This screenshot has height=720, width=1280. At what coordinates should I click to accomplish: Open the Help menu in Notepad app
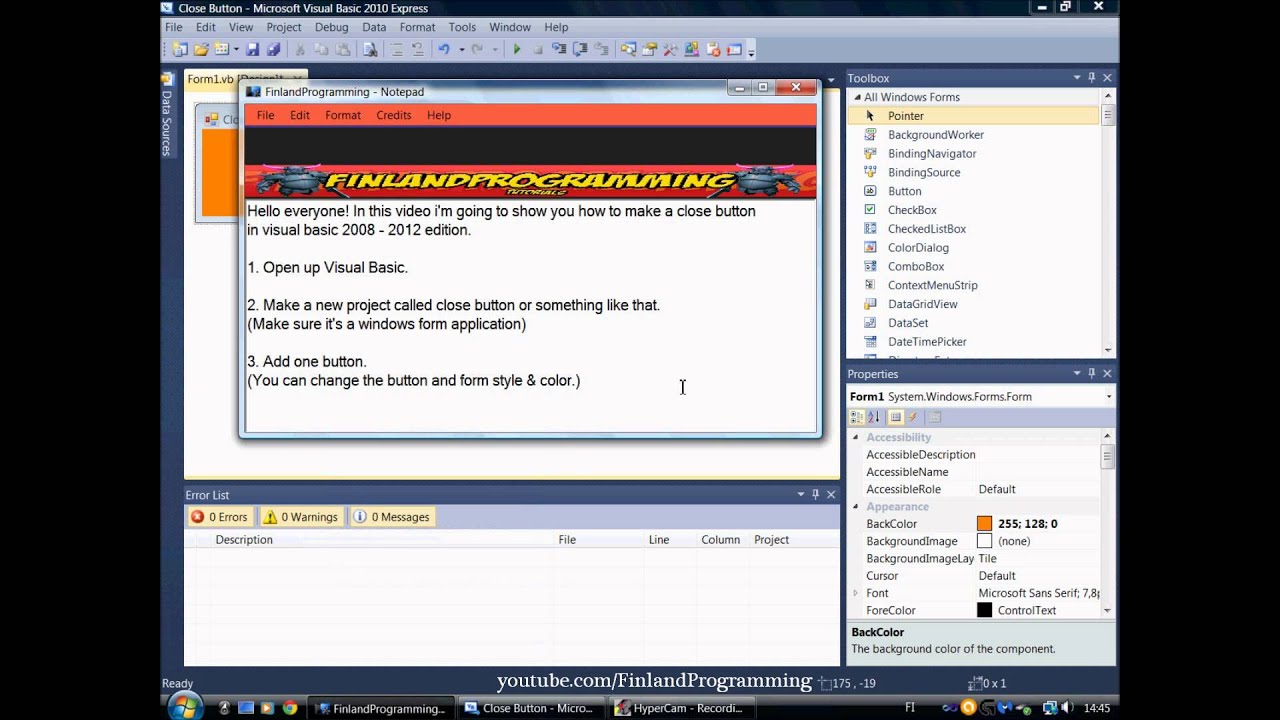(439, 115)
